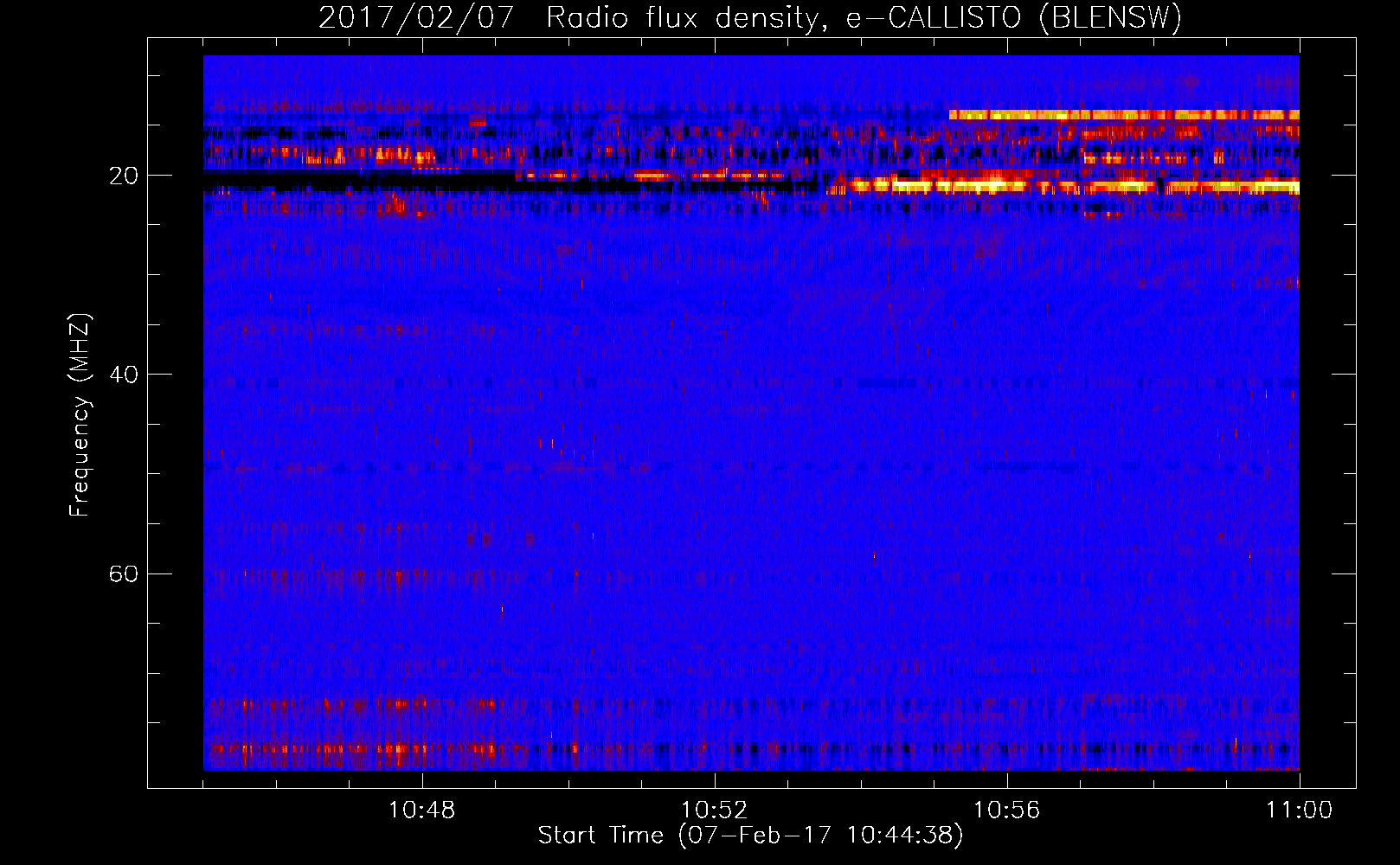Click the 10:56 time tick label
The image size is (1400, 865).
(1006, 811)
